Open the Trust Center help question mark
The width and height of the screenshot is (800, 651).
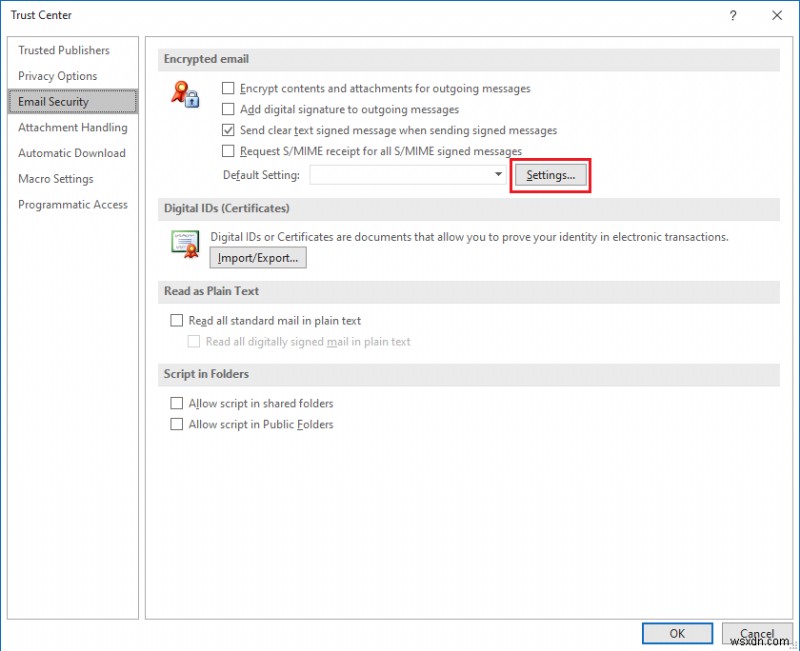pyautogui.click(x=733, y=15)
